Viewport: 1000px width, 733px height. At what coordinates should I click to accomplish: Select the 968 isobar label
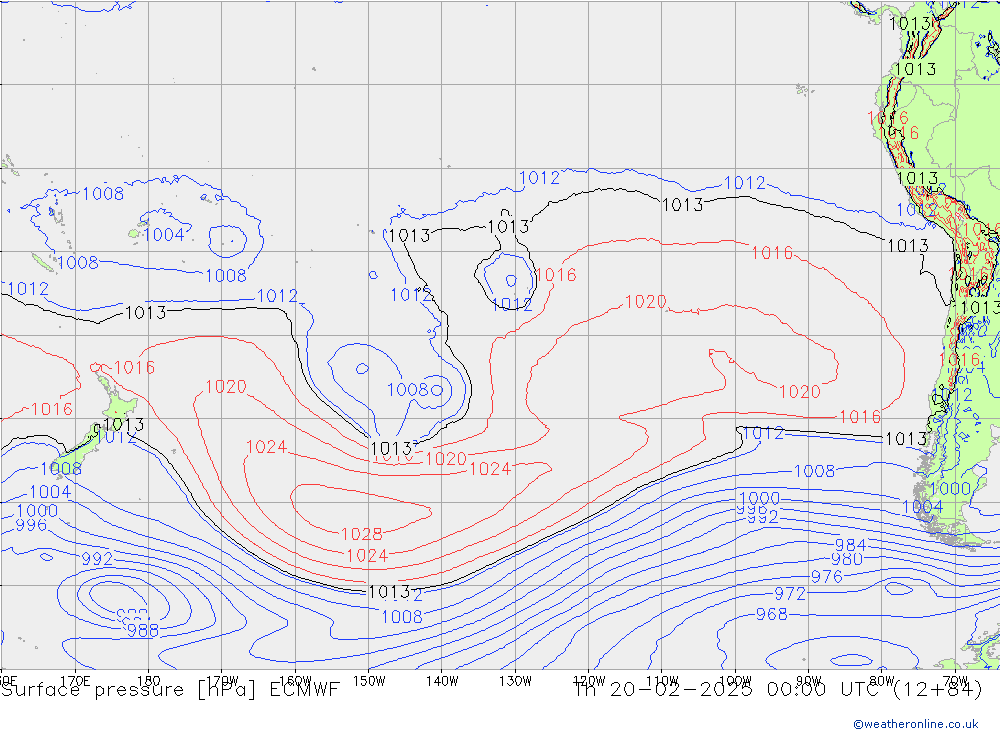[772, 614]
